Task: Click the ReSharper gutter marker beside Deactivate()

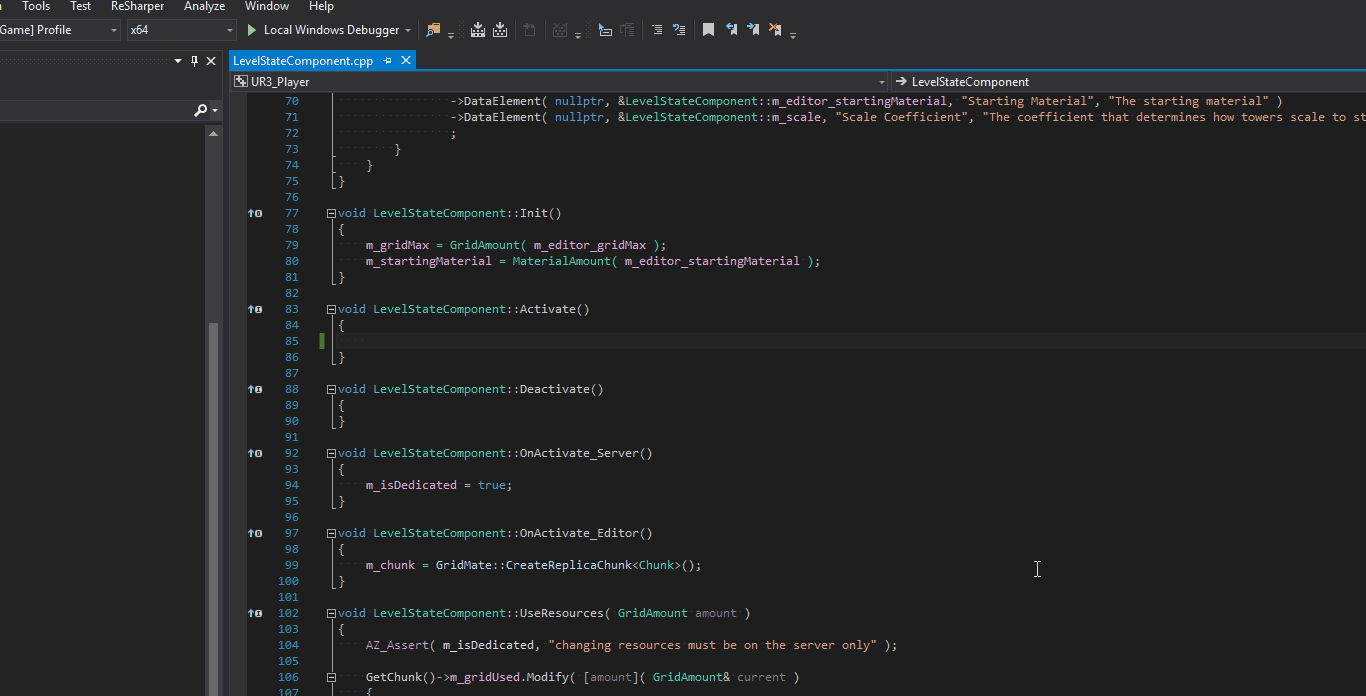Action: point(255,389)
